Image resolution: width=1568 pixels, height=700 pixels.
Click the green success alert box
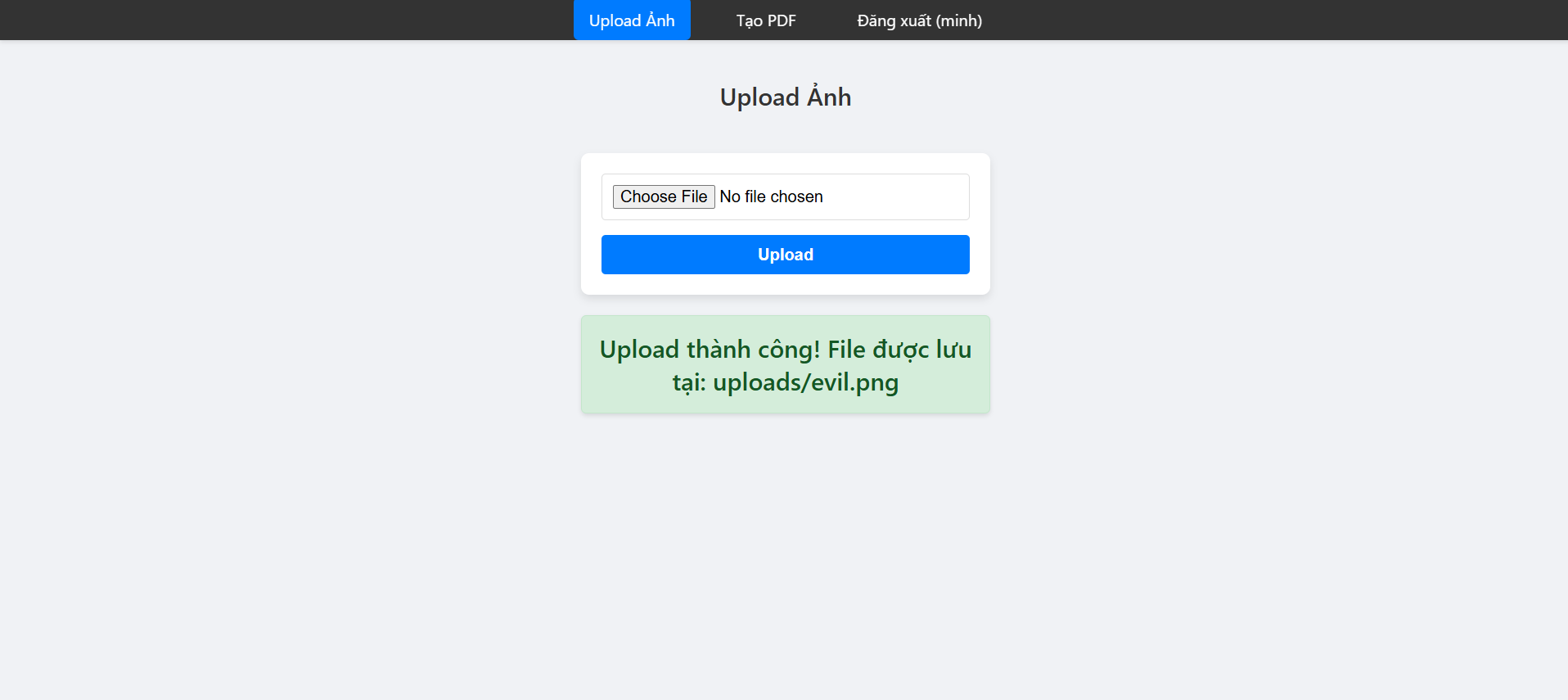pos(785,364)
